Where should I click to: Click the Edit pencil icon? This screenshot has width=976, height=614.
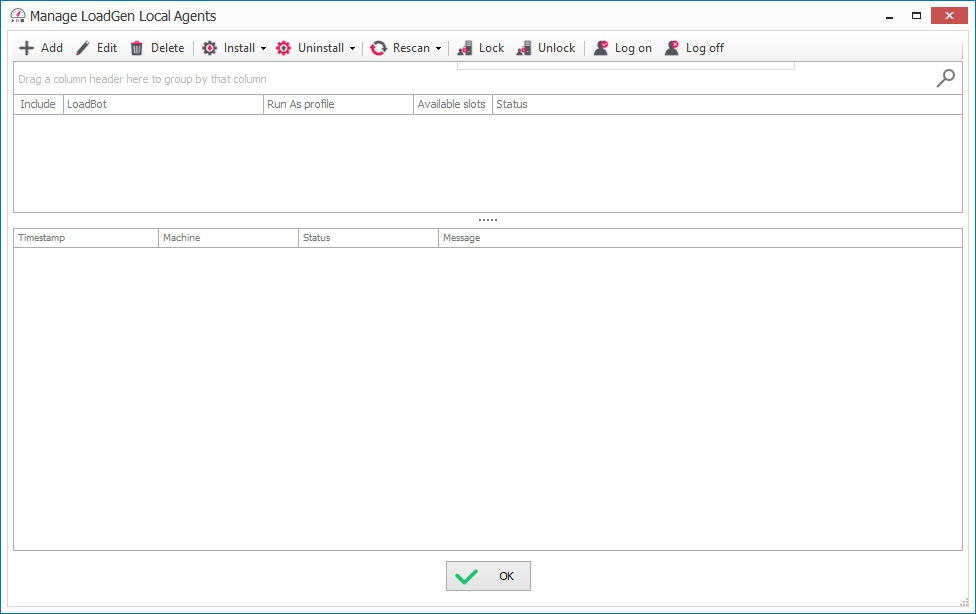point(83,48)
